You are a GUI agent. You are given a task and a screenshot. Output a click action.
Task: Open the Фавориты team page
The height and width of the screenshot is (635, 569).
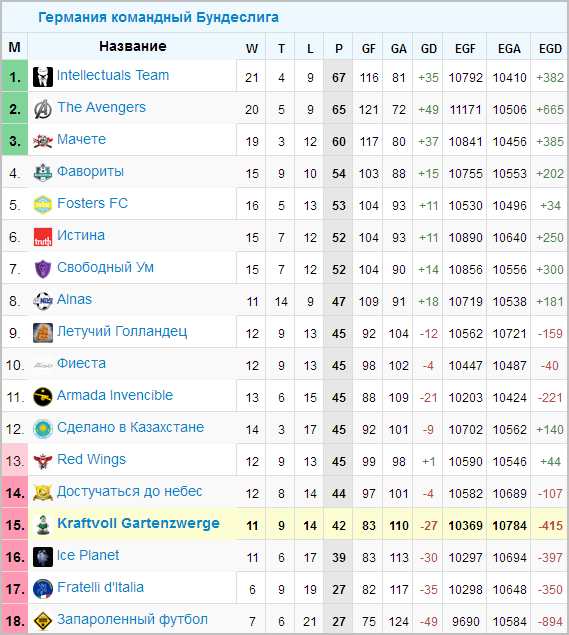[90, 171]
